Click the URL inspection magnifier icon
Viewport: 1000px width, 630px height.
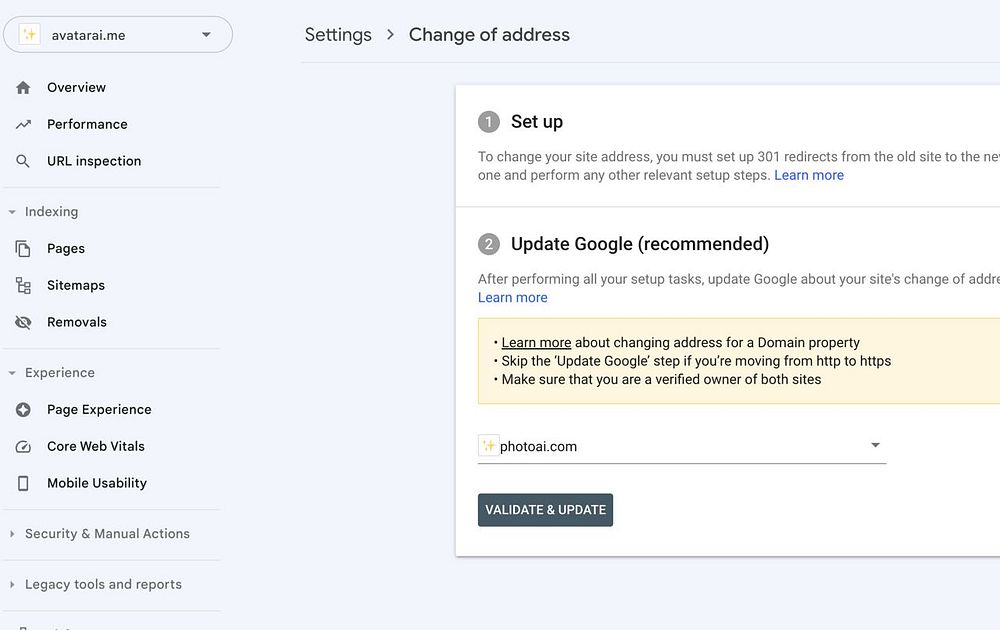click(x=23, y=161)
